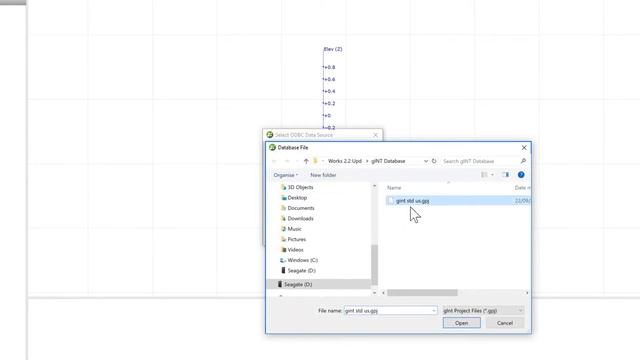Click gINT Database breadcrumb
The image size is (640, 360).
point(388,161)
